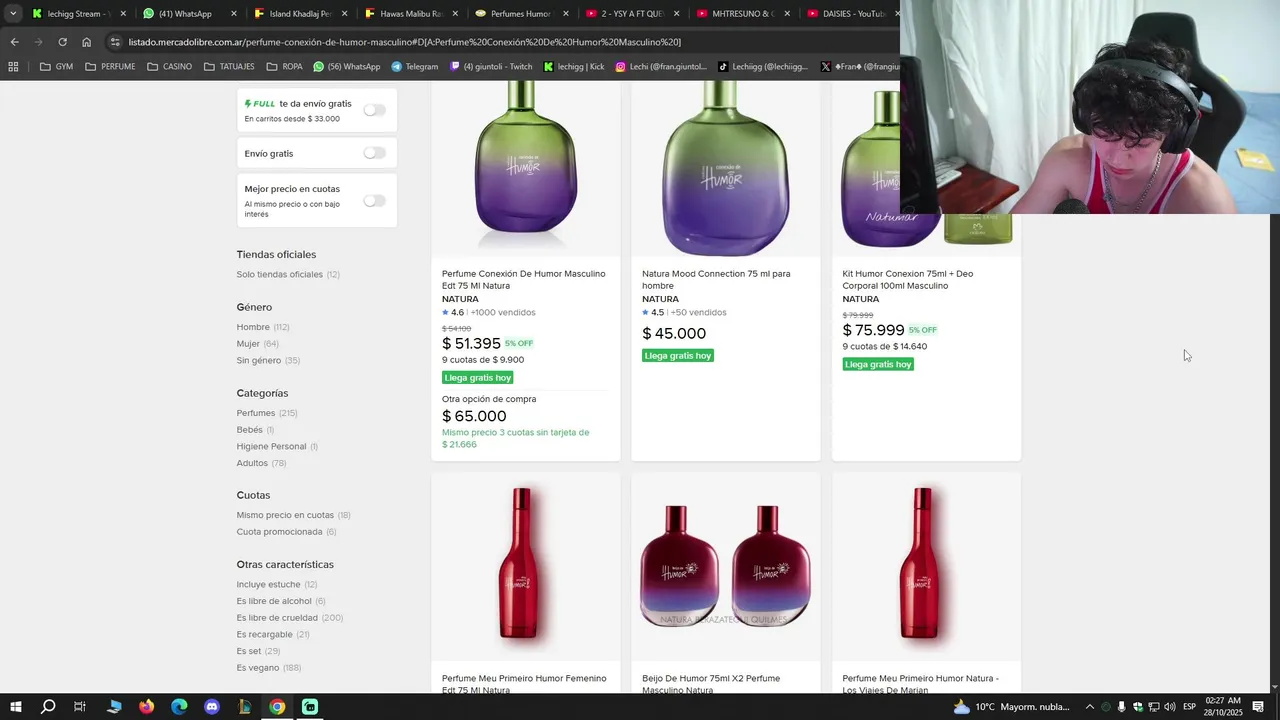Open the lechigg | Kick bookmark
1280x720 pixels.
coord(574,67)
